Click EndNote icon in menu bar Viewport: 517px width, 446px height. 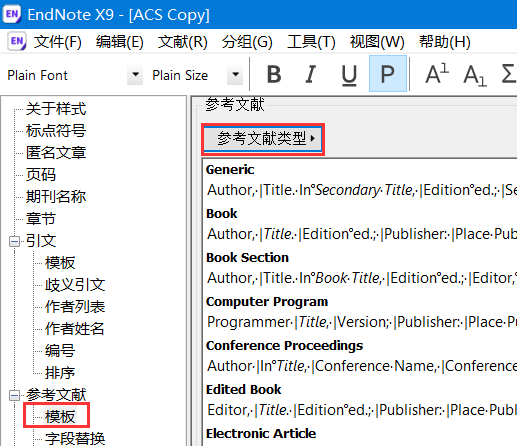(x=17, y=41)
